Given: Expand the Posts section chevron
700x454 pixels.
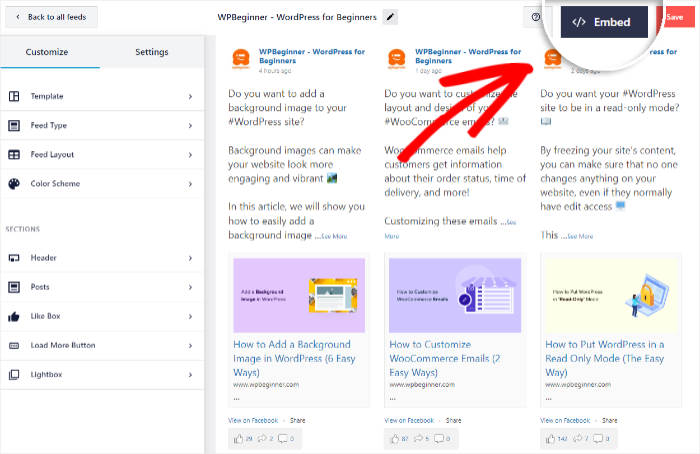Looking at the screenshot, I should coord(190,287).
